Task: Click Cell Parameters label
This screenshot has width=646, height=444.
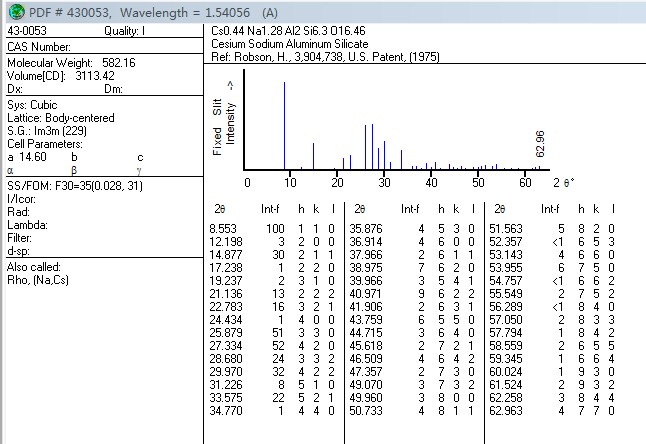Action: point(45,144)
